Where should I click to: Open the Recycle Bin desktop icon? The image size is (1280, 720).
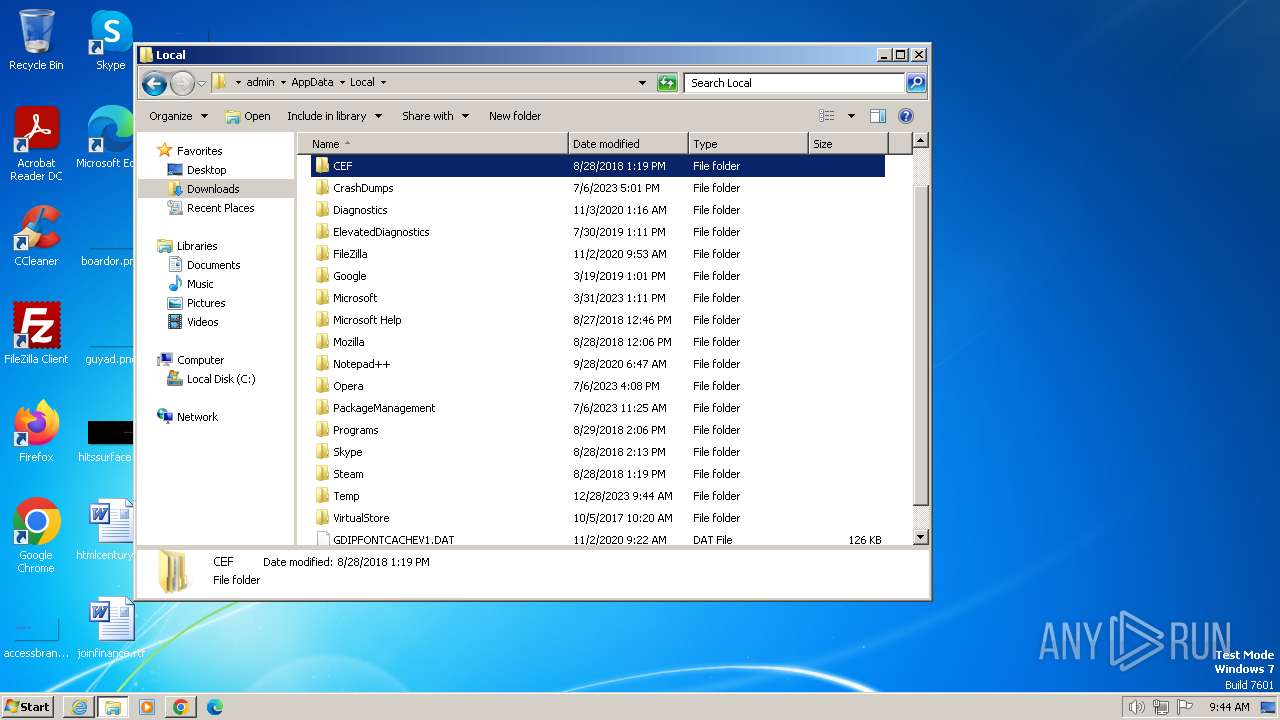tap(36, 40)
